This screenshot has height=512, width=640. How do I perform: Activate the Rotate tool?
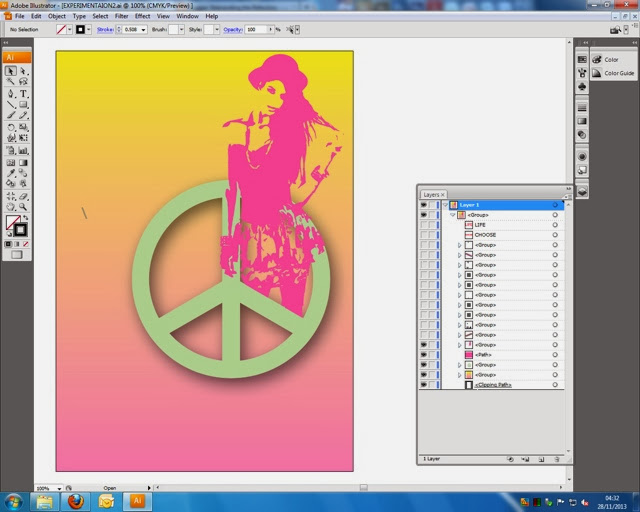click(11, 127)
